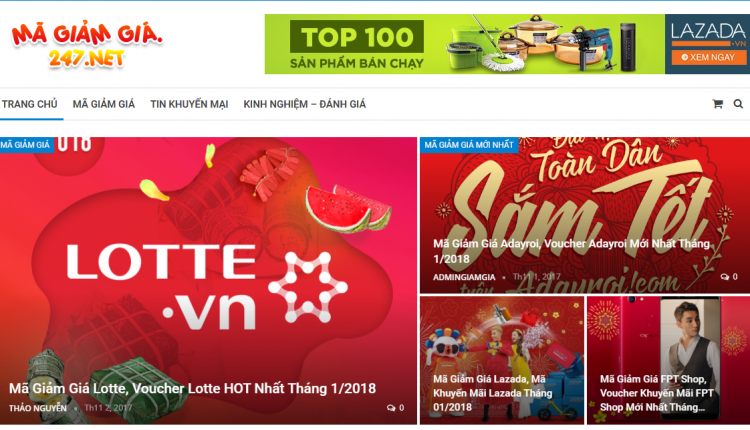Click author ADMINGIAMGIA link
Image resolution: width=750 pixels, height=430 pixels.
[x=464, y=277]
